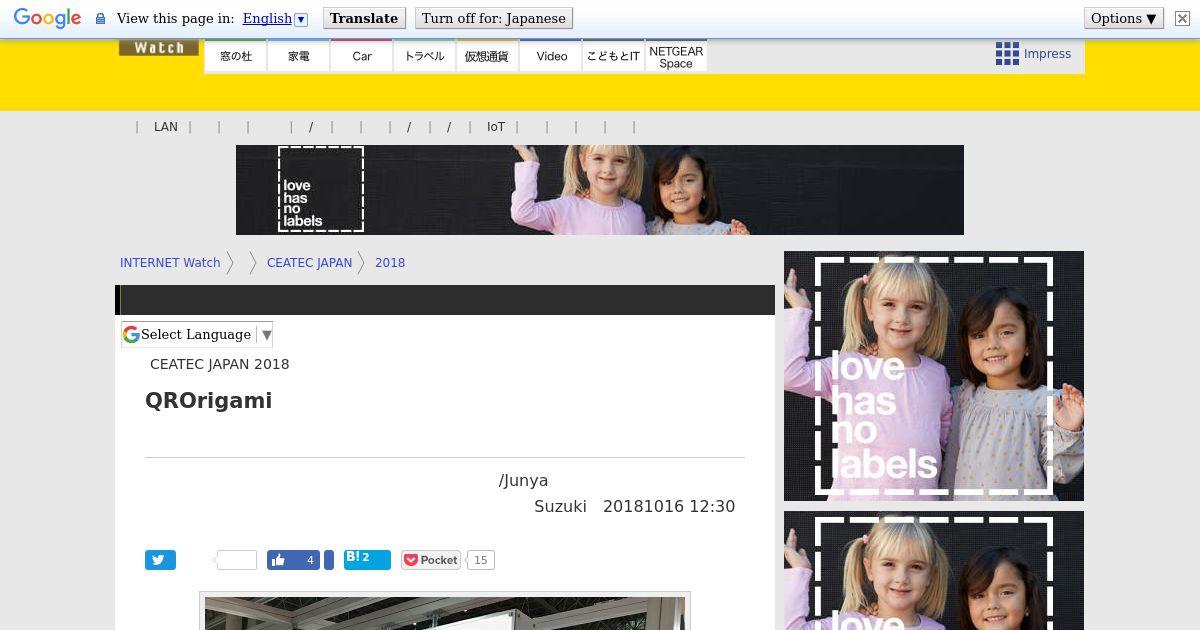Open the トラベル tab
Screen dimensions: 1200x630
tap(424, 56)
